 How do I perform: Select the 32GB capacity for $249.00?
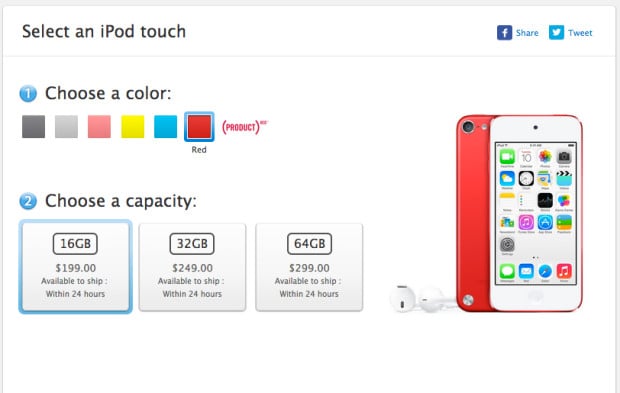[x=192, y=267]
